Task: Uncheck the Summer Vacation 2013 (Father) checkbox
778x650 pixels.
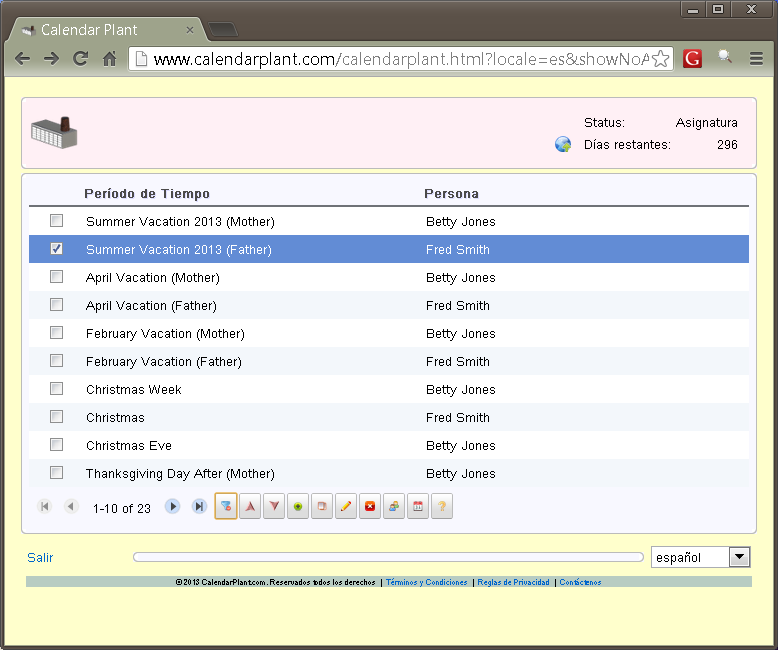Action: [x=57, y=249]
